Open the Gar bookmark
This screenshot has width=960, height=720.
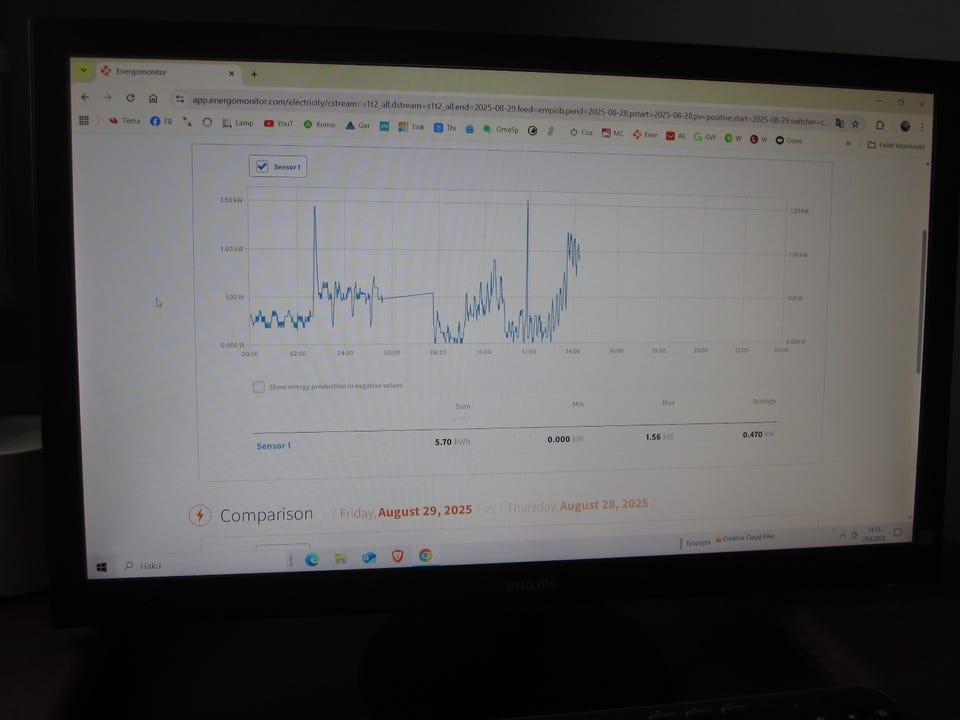[358, 126]
